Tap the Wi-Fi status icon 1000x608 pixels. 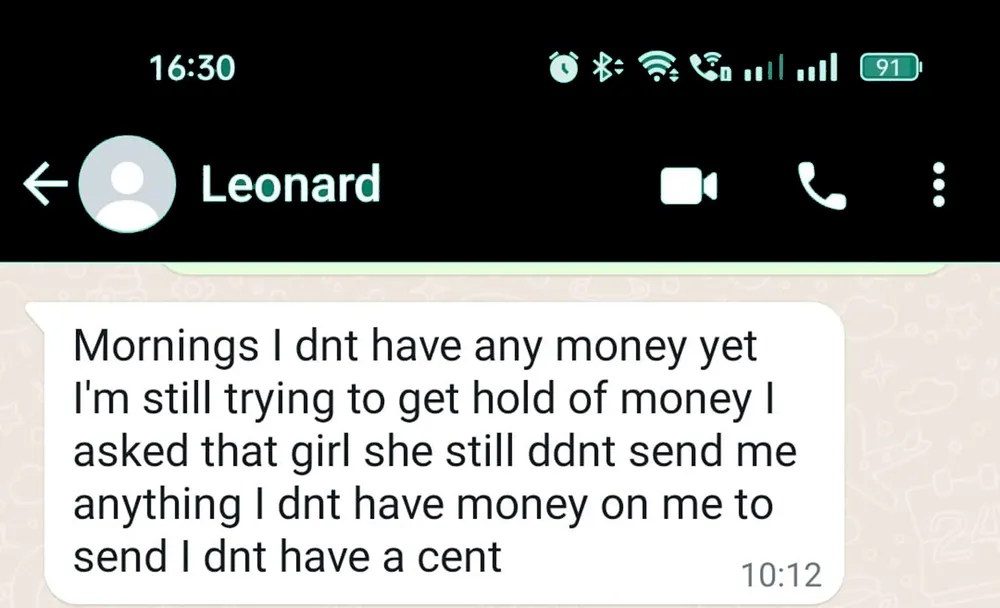pyautogui.click(x=659, y=67)
